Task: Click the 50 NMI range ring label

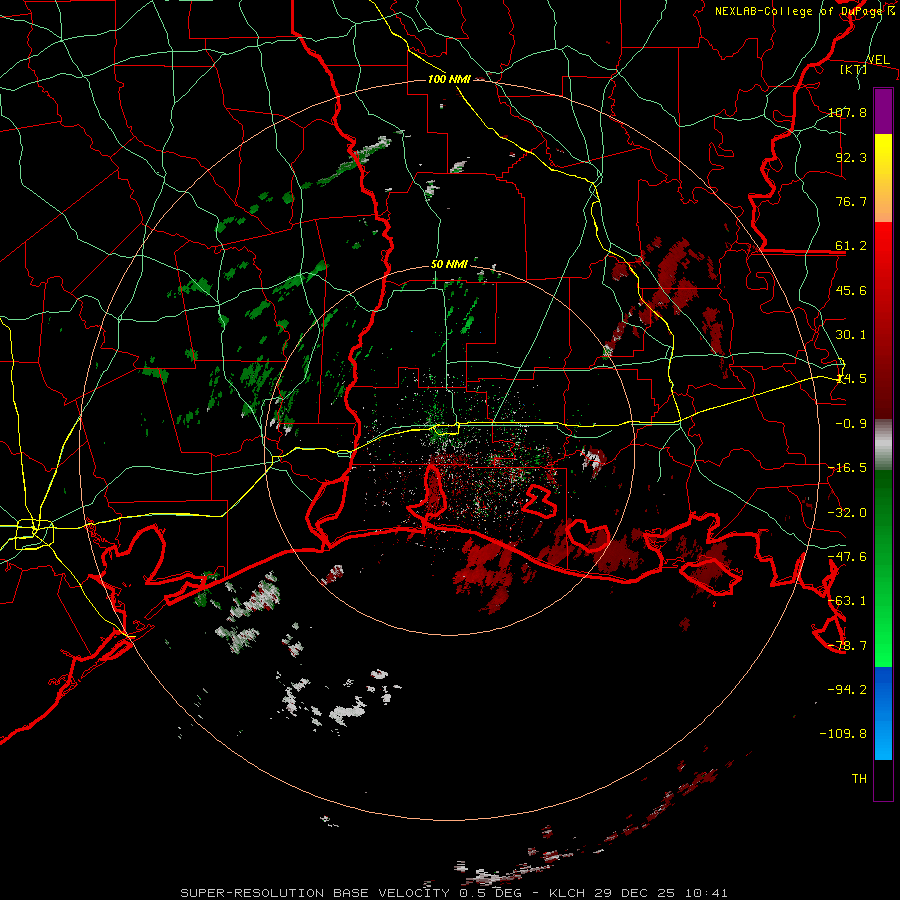Action: (x=449, y=265)
